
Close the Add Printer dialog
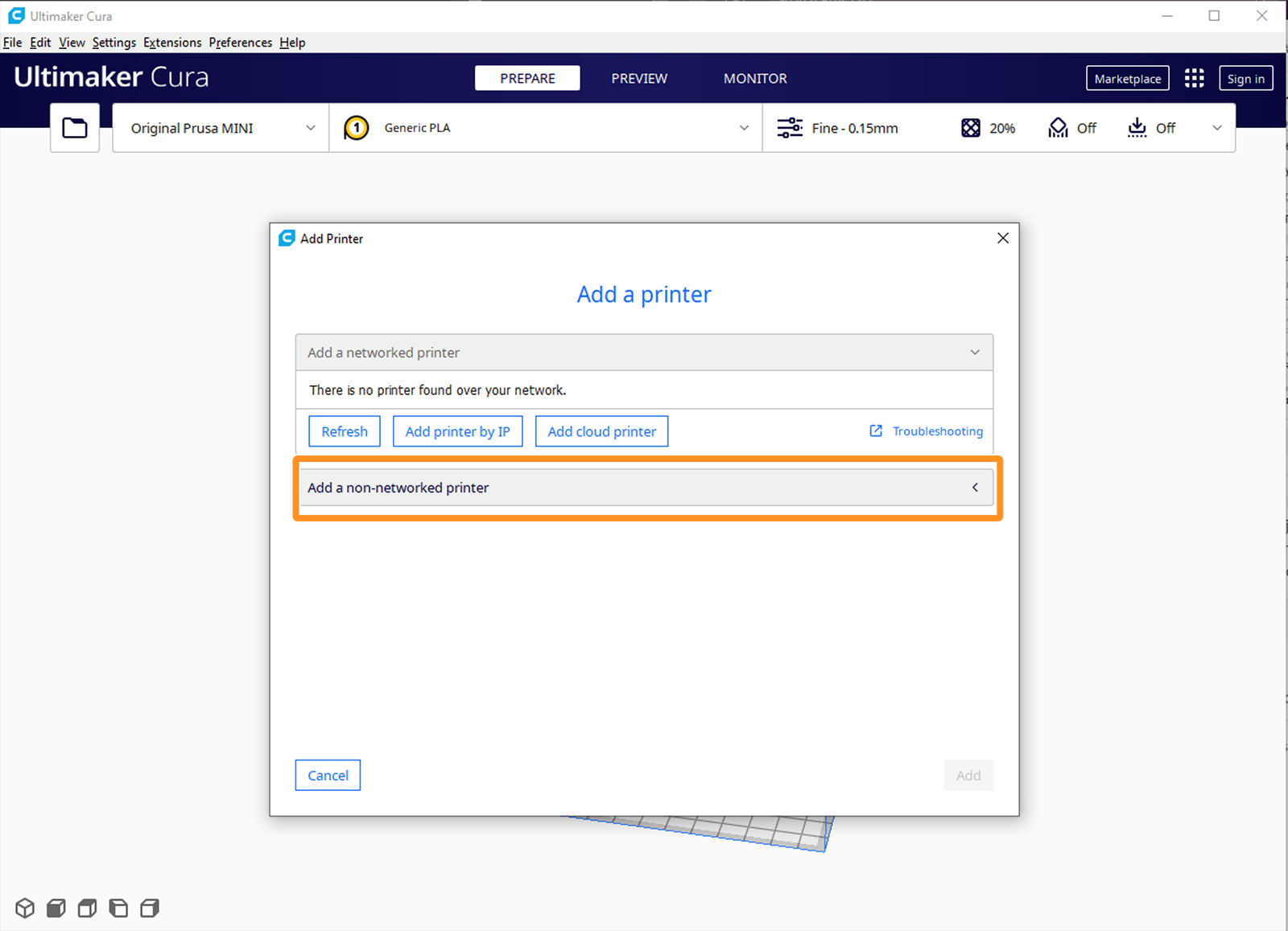coord(1003,238)
